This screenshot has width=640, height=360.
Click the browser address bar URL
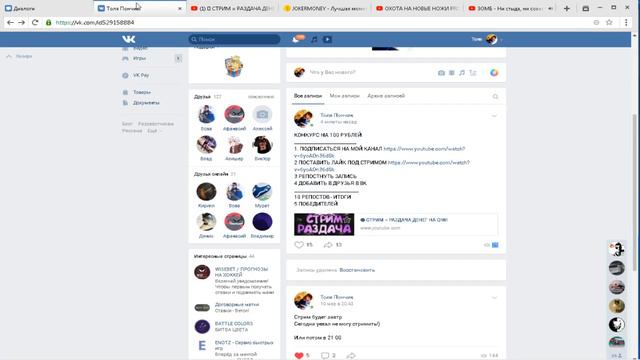tap(95, 22)
